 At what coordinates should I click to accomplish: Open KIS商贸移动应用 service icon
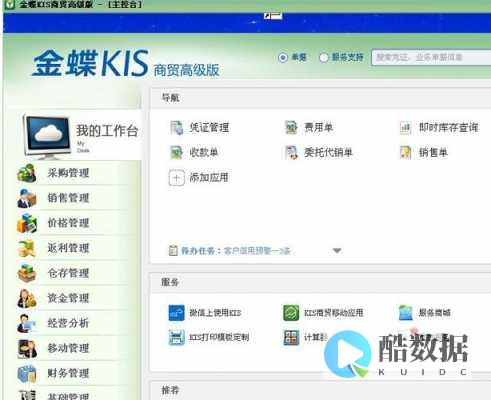coord(291,313)
